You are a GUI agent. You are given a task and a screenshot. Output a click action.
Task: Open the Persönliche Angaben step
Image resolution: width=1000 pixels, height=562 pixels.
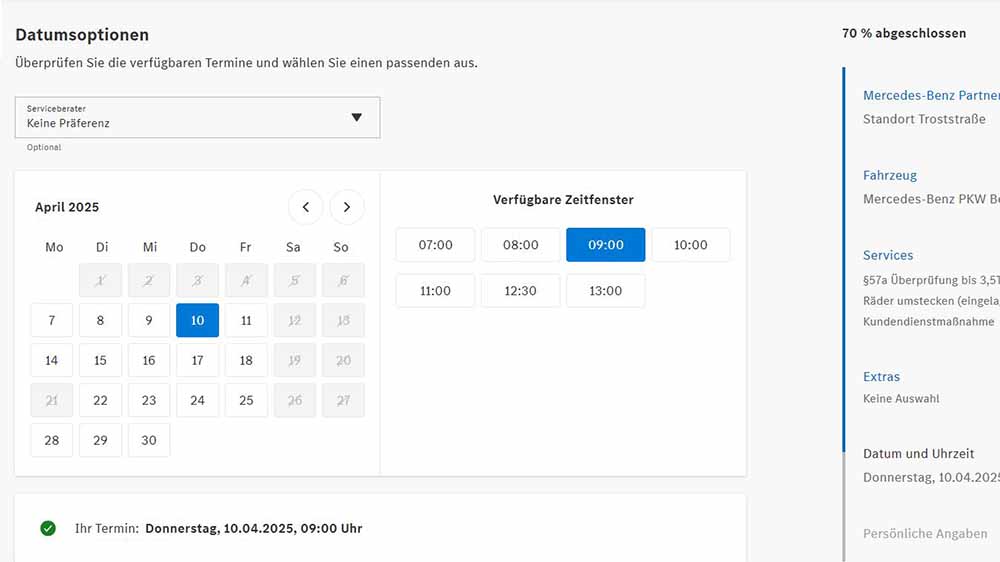(925, 534)
